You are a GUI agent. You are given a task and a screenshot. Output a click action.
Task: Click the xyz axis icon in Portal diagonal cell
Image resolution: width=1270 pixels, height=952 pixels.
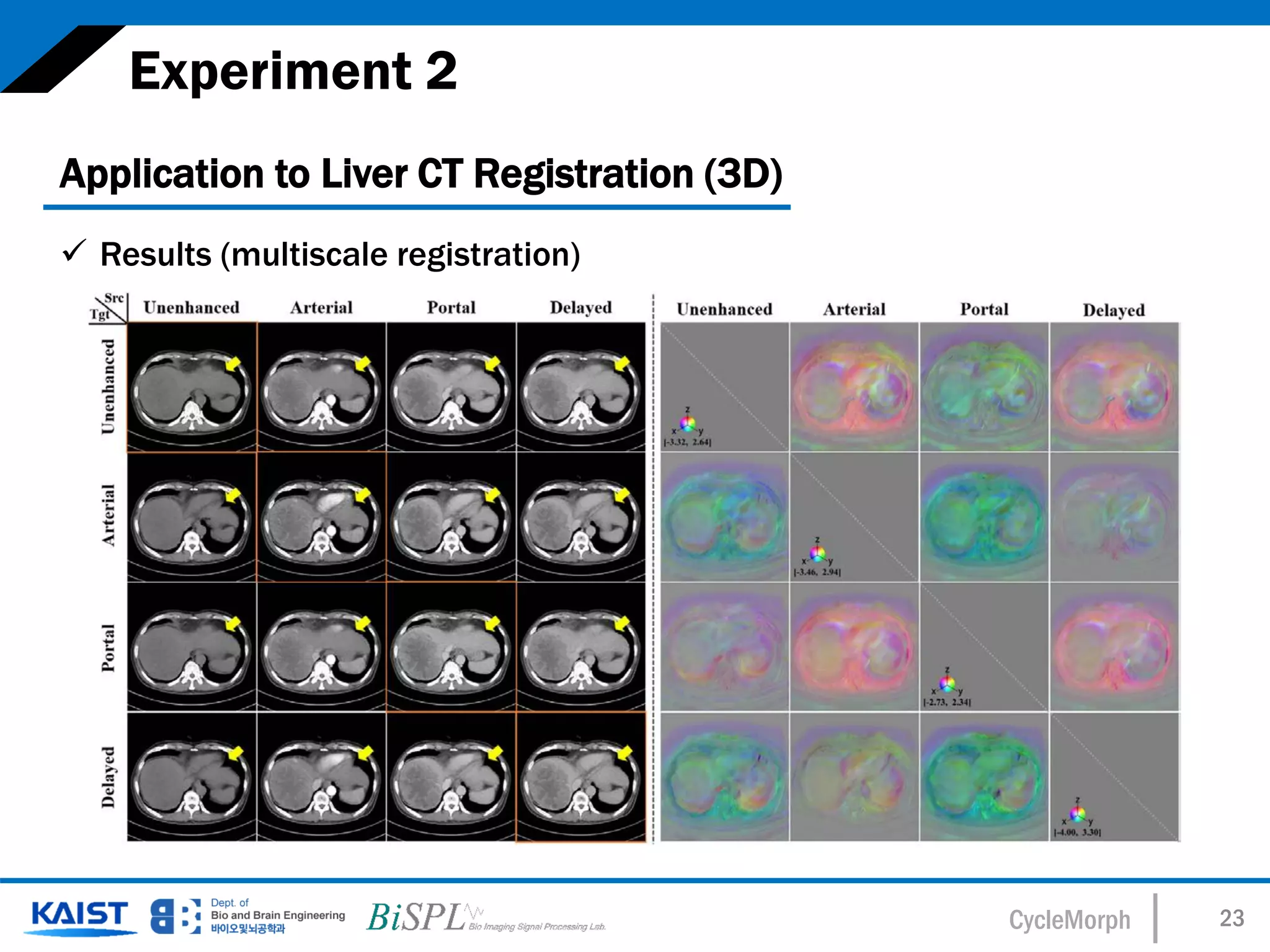click(947, 684)
